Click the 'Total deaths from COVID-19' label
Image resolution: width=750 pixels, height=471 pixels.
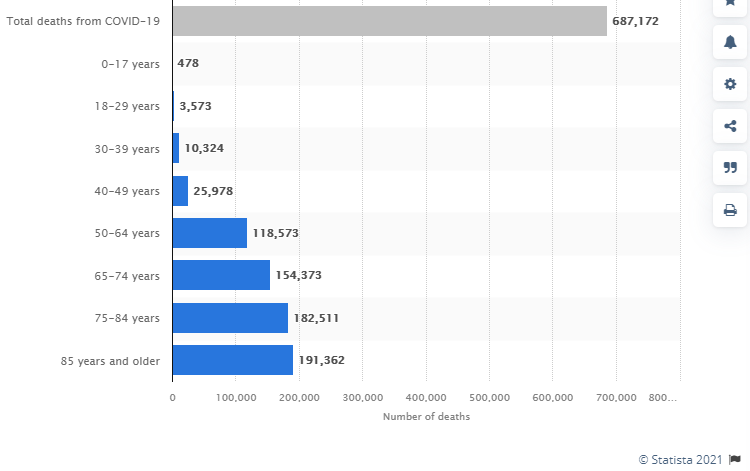(x=83, y=21)
